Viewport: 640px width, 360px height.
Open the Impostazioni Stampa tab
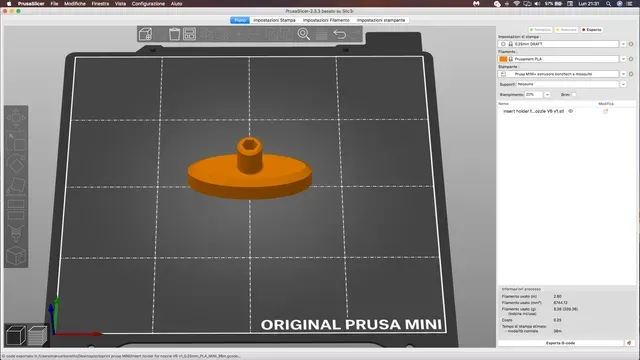click(274, 20)
